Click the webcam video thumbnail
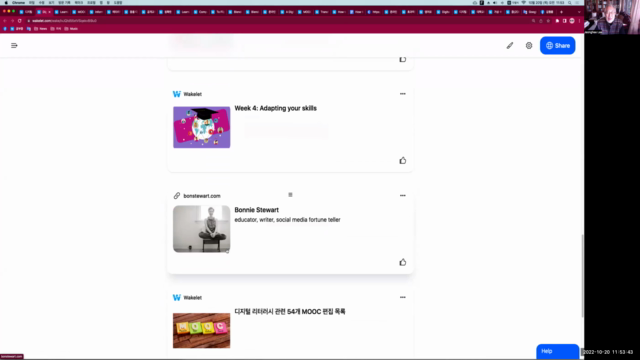640x360 pixels. point(612,17)
